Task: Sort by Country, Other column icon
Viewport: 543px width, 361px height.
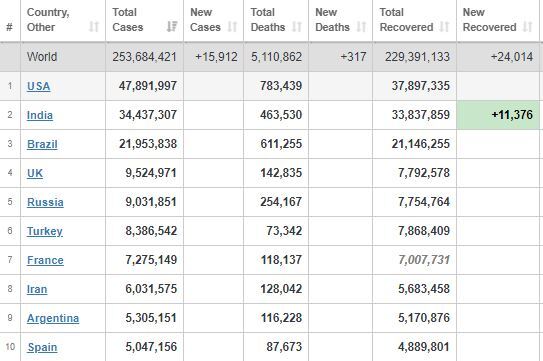Action: click(94, 27)
